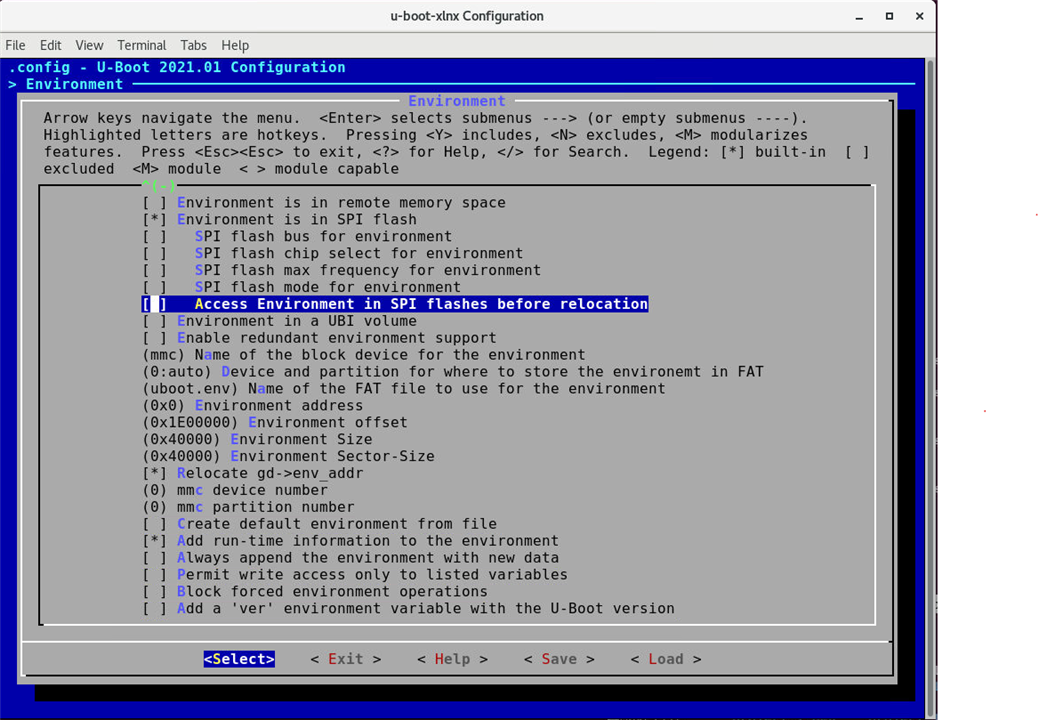Image resolution: width=1038 pixels, height=720 pixels.
Task: Minimize the terminal window
Action: click(859, 16)
